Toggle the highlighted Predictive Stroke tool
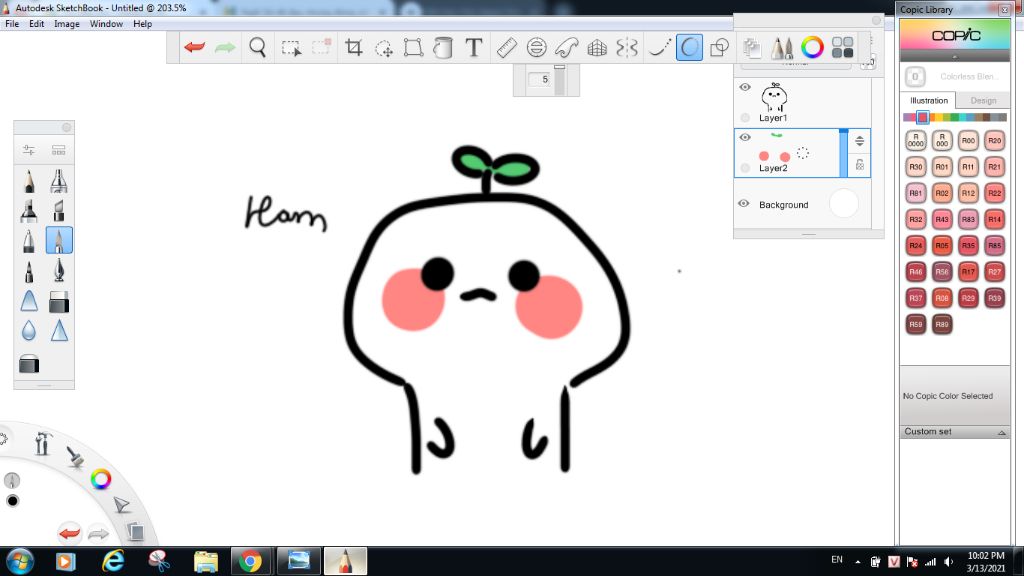The width and height of the screenshot is (1024, 576). (689, 48)
